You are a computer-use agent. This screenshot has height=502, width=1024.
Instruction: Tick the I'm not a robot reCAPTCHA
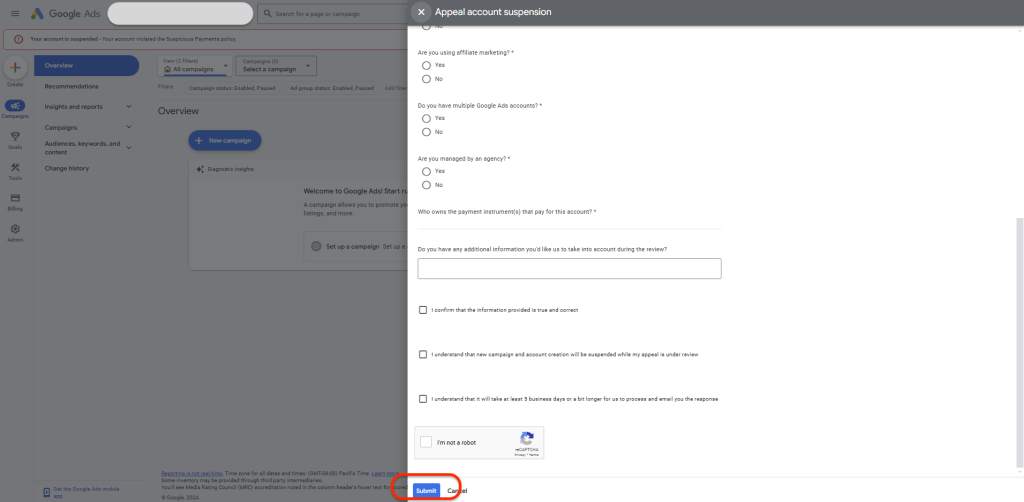tap(427, 442)
